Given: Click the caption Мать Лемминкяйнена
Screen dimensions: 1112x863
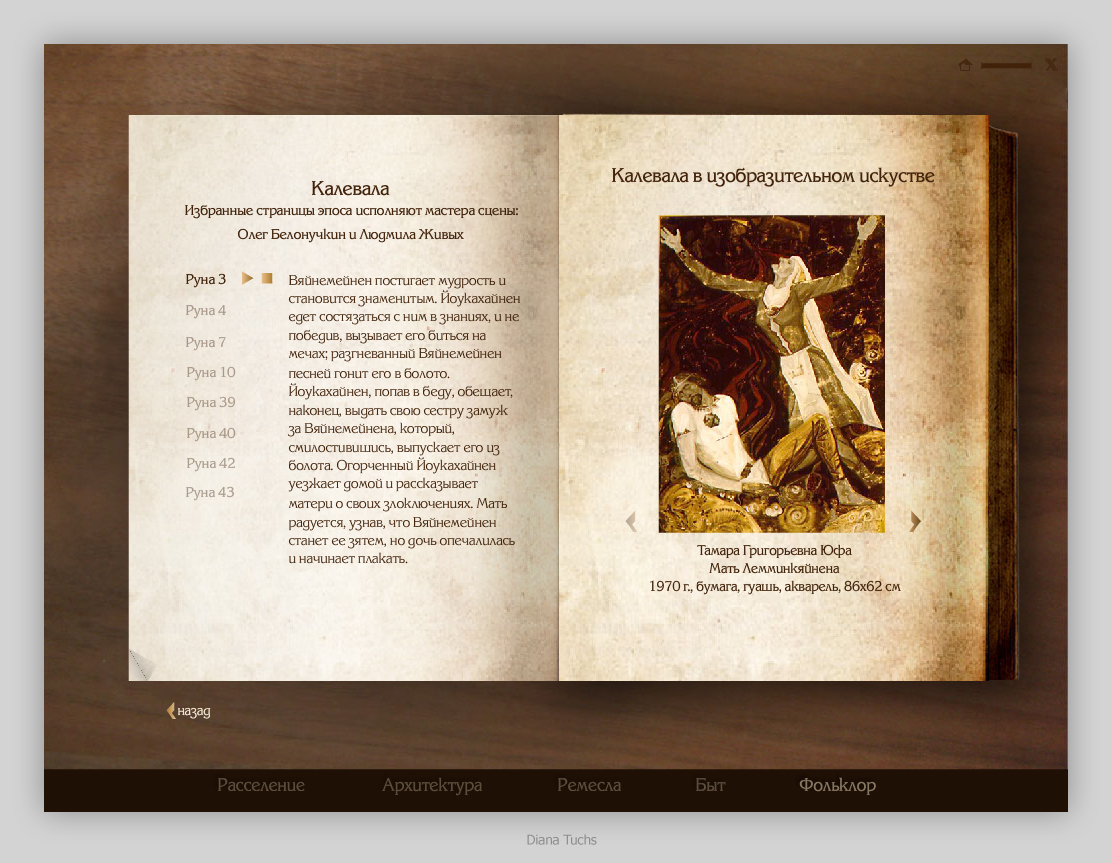Looking at the screenshot, I should pyautogui.click(x=774, y=568).
